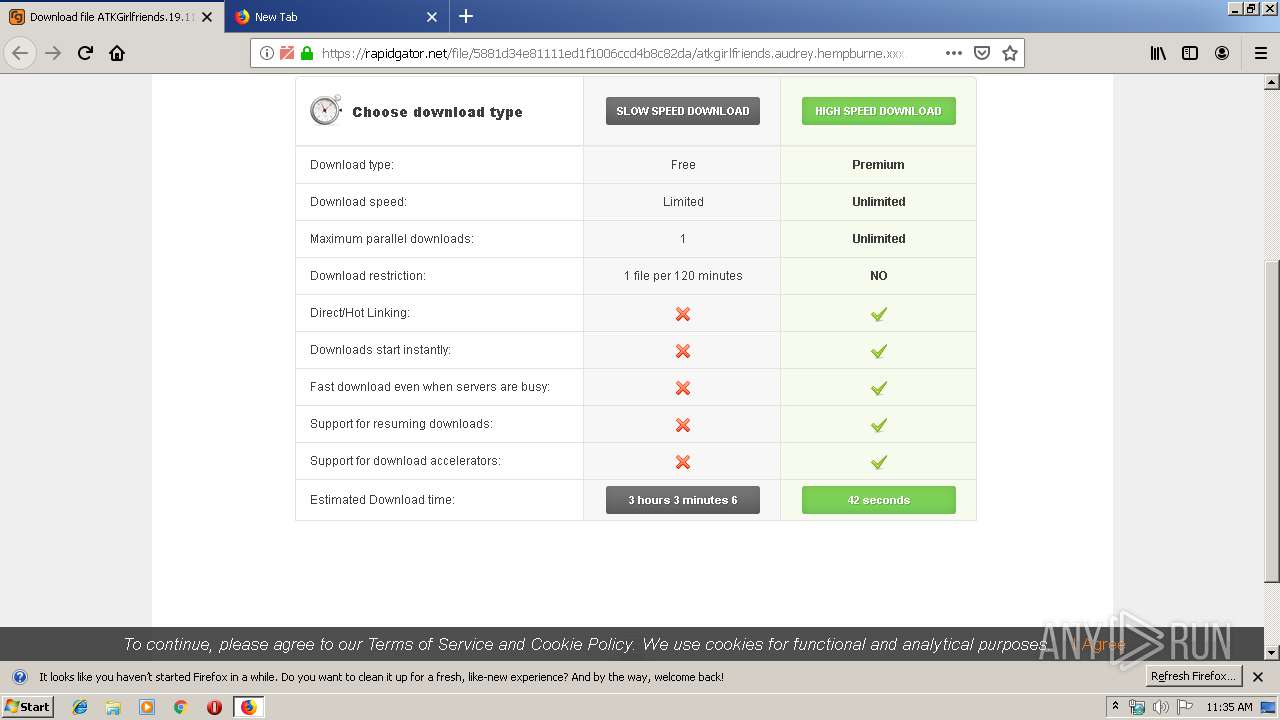
Task: Save page to Pocket
Action: pos(982,53)
